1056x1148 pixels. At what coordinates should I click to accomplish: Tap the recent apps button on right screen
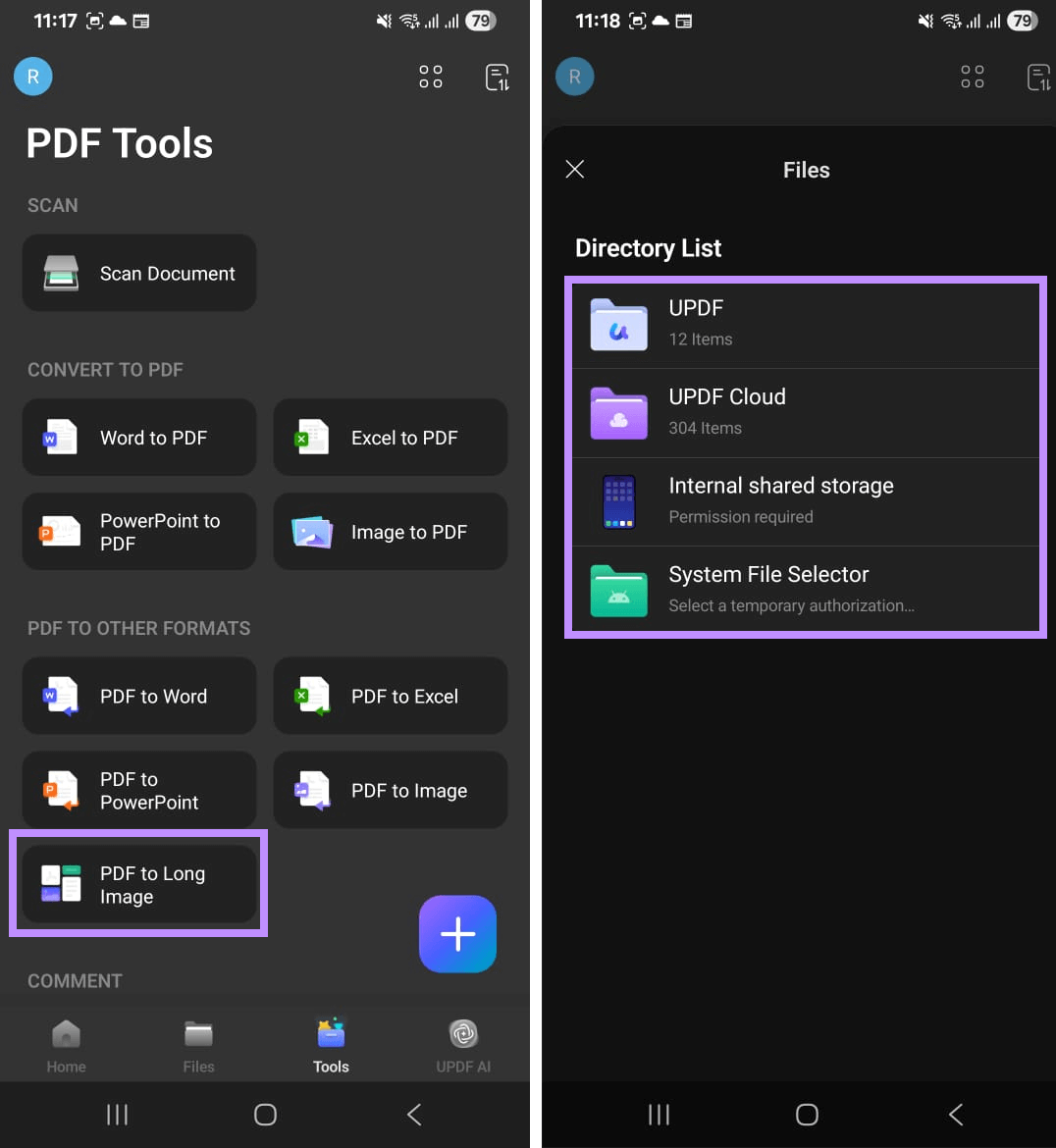tap(660, 1115)
